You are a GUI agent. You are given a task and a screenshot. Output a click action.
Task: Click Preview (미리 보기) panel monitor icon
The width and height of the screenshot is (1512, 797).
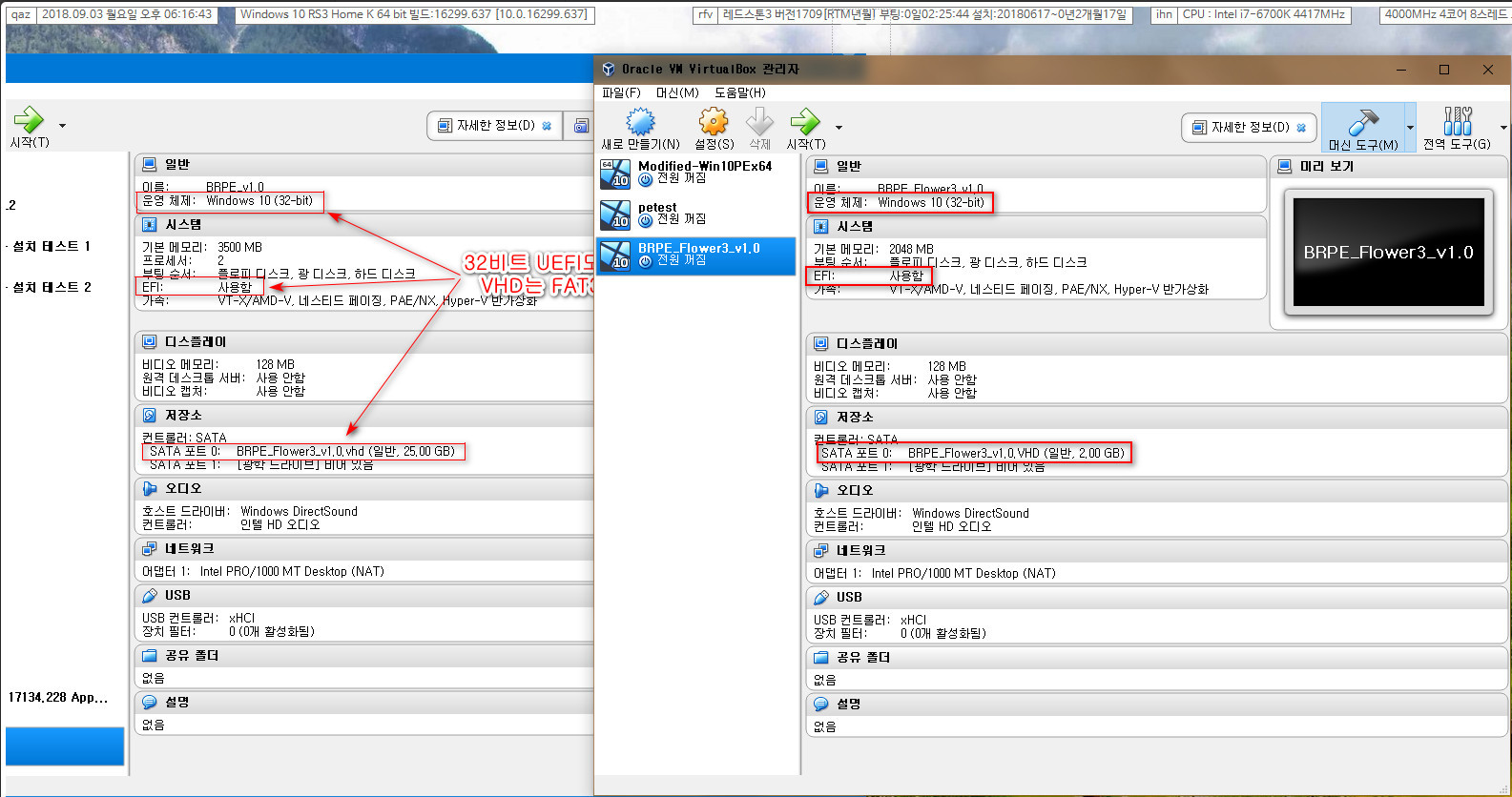point(1285,166)
